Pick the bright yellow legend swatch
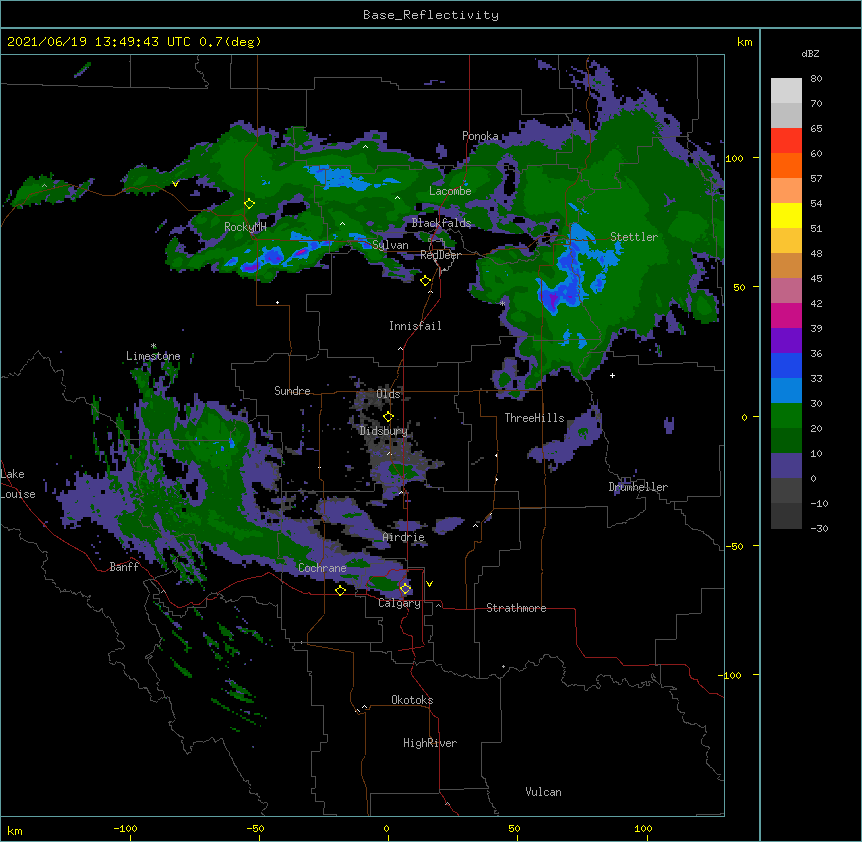 [x=786, y=215]
